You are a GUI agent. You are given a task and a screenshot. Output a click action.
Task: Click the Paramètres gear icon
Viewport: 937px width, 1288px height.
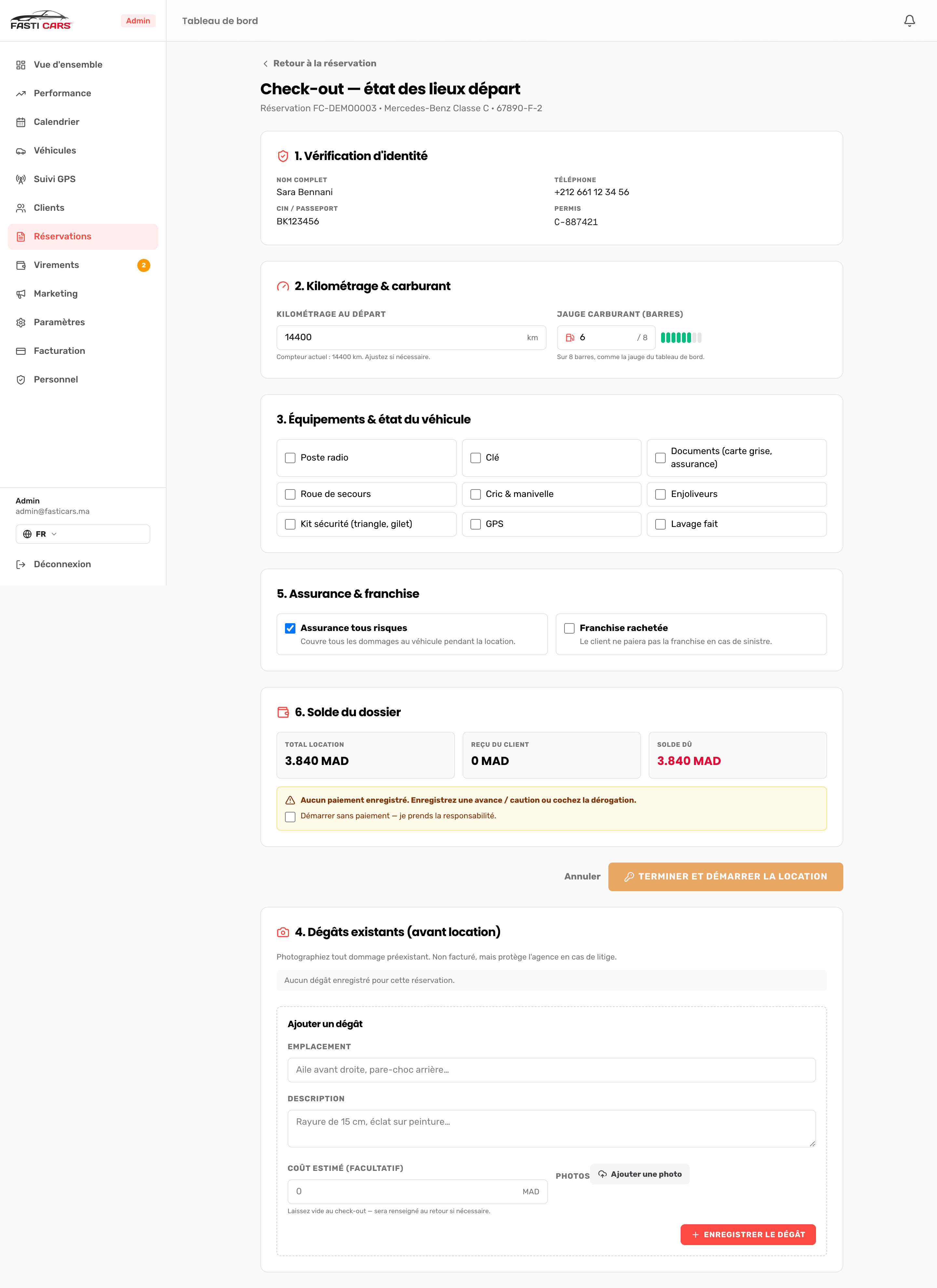click(21, 323)
